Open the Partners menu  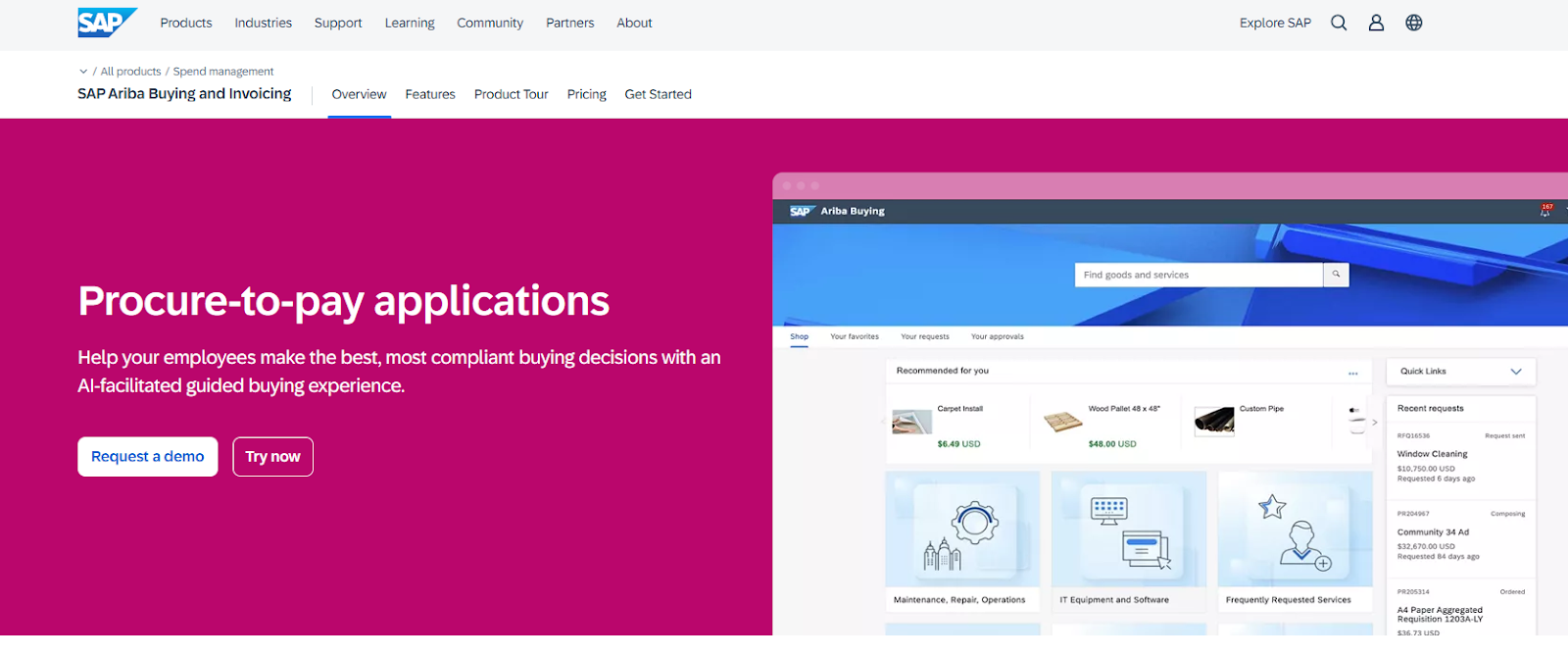tap(570, 23)
